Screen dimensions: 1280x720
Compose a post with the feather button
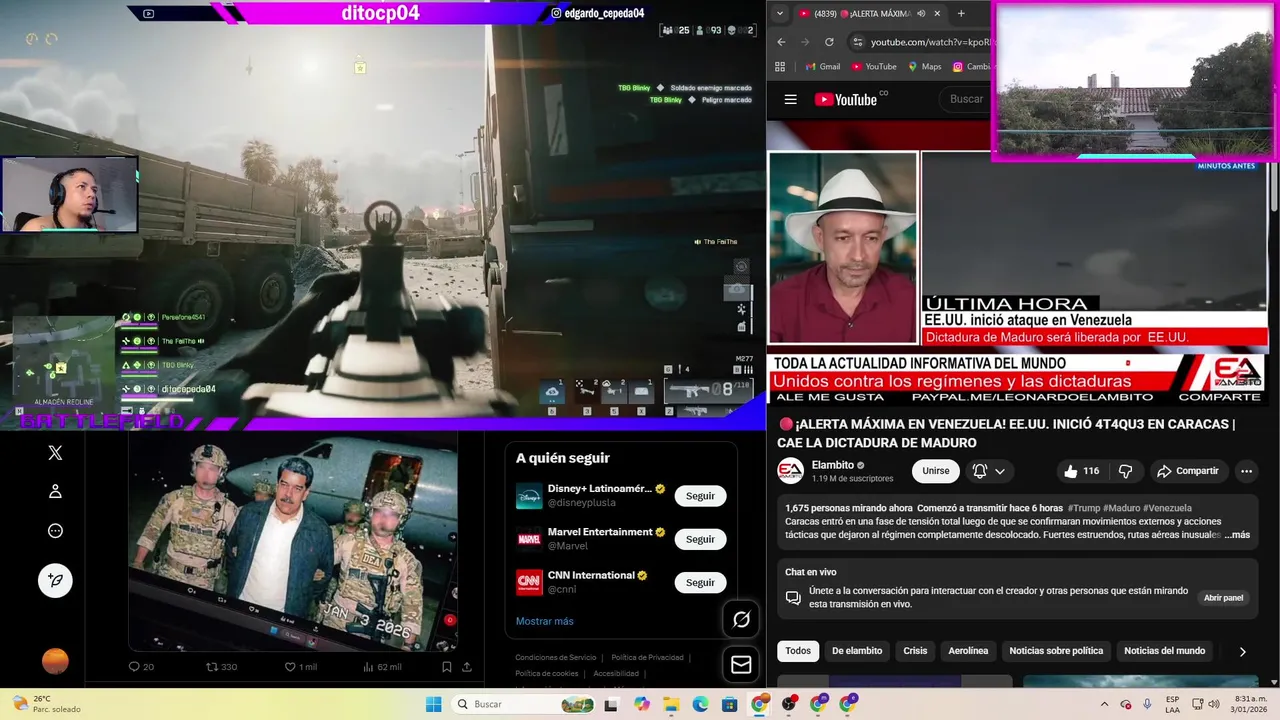pyautogui.click(x=55, y=580)
